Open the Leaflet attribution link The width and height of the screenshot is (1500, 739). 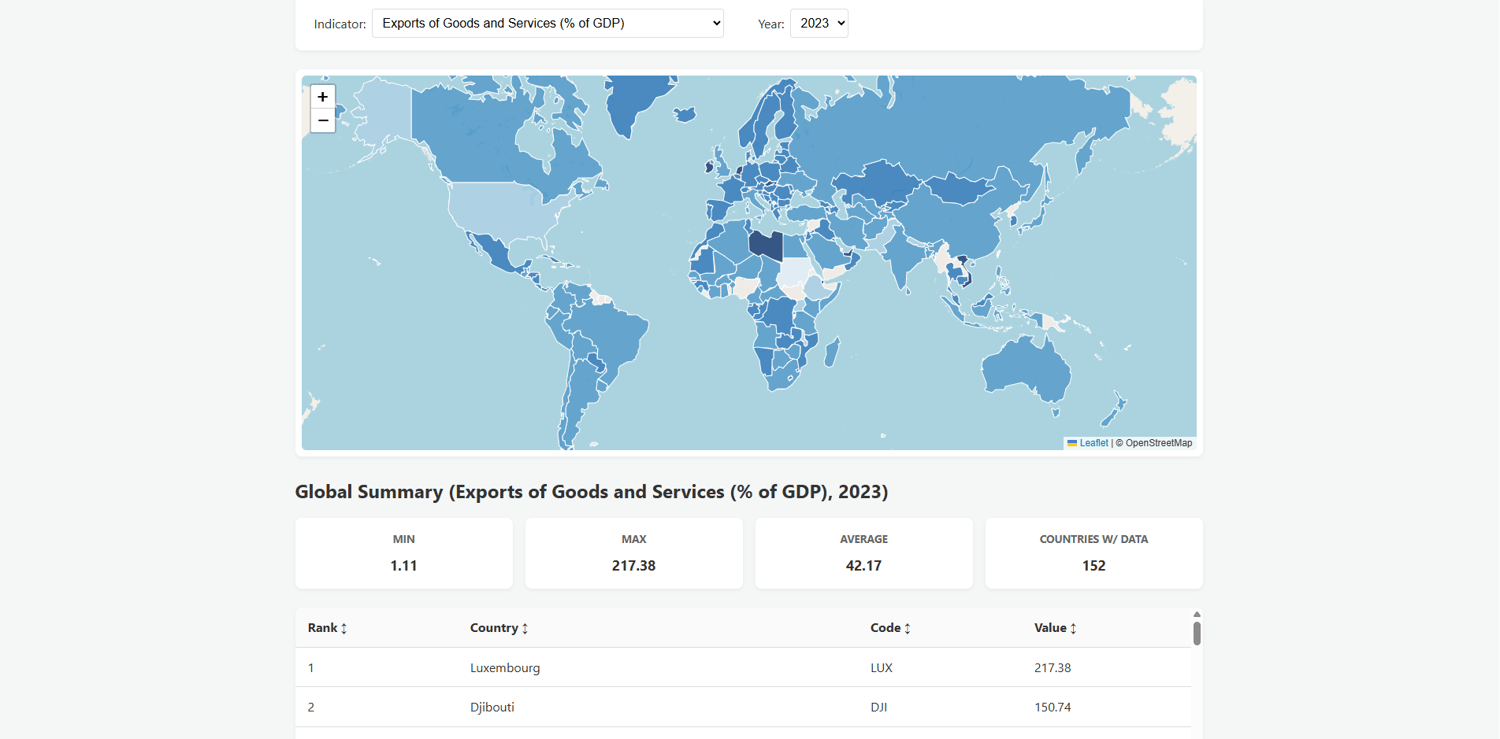tap(1093, 443)
